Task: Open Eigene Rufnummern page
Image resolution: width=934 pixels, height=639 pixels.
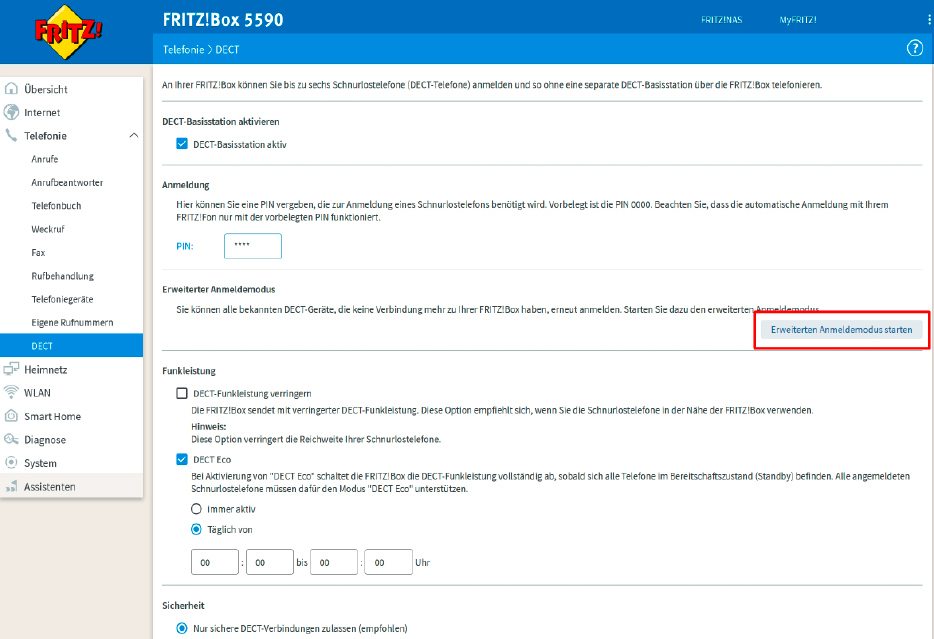Action: [x=71, y=322]
